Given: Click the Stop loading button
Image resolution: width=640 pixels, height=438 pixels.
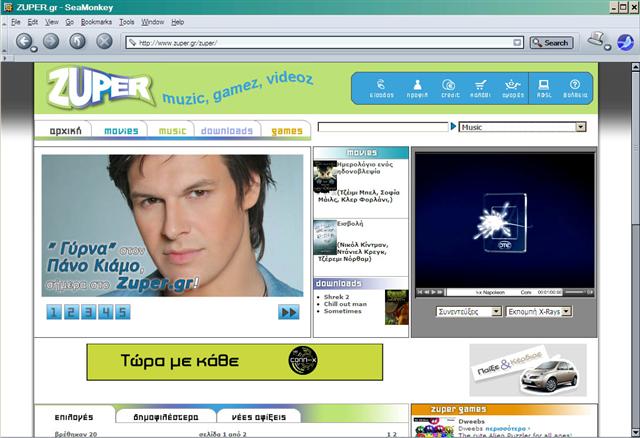Looking at the screenshot, I should point(104,42).
